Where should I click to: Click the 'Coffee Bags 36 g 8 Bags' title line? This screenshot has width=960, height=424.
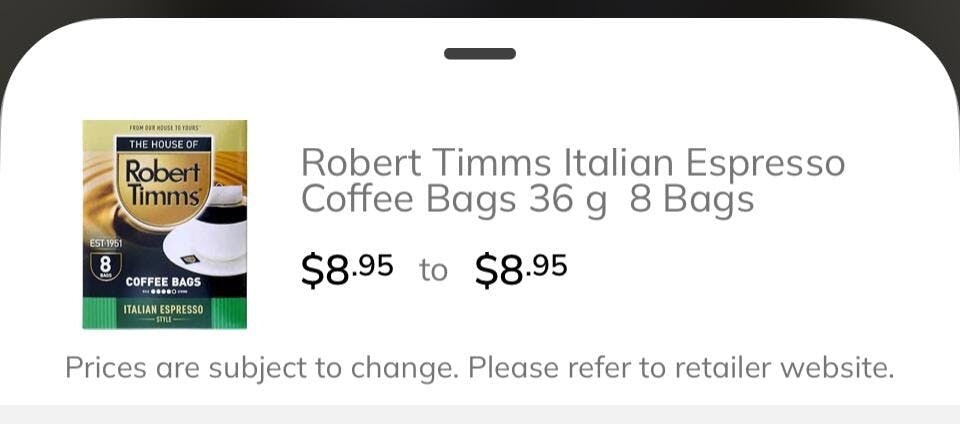point(527,200)
